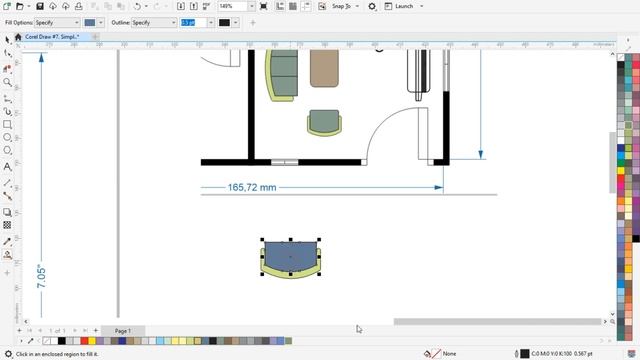Screen dimensions: 640x360
Task: Click the status bar gear icon
Action: pyautogui.click(x=8, y=354)
